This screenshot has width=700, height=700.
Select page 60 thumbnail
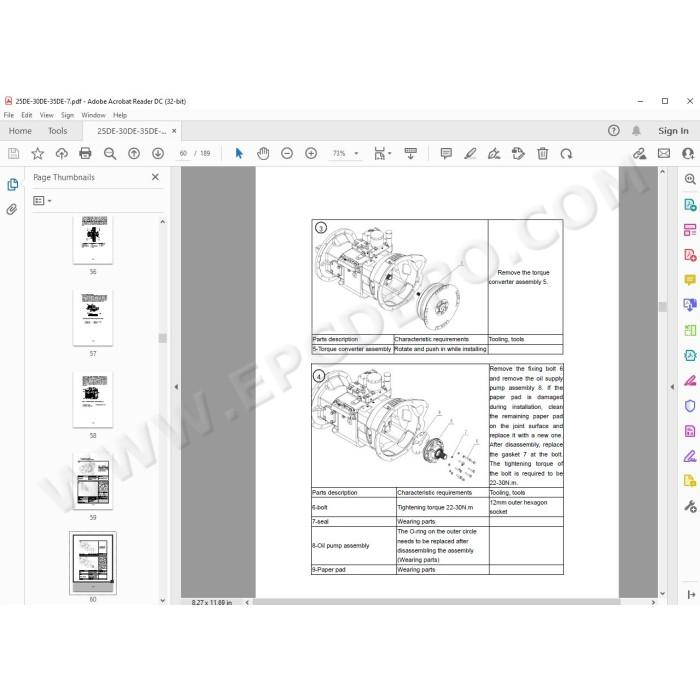coord(92,563)
